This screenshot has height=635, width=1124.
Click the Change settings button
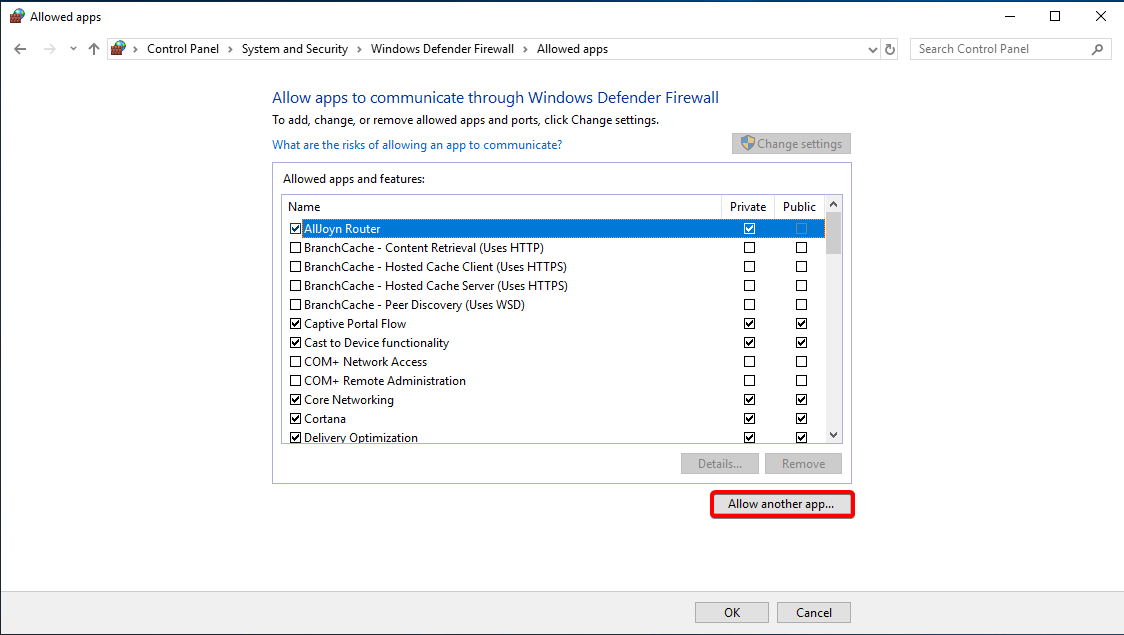(791, 143)
